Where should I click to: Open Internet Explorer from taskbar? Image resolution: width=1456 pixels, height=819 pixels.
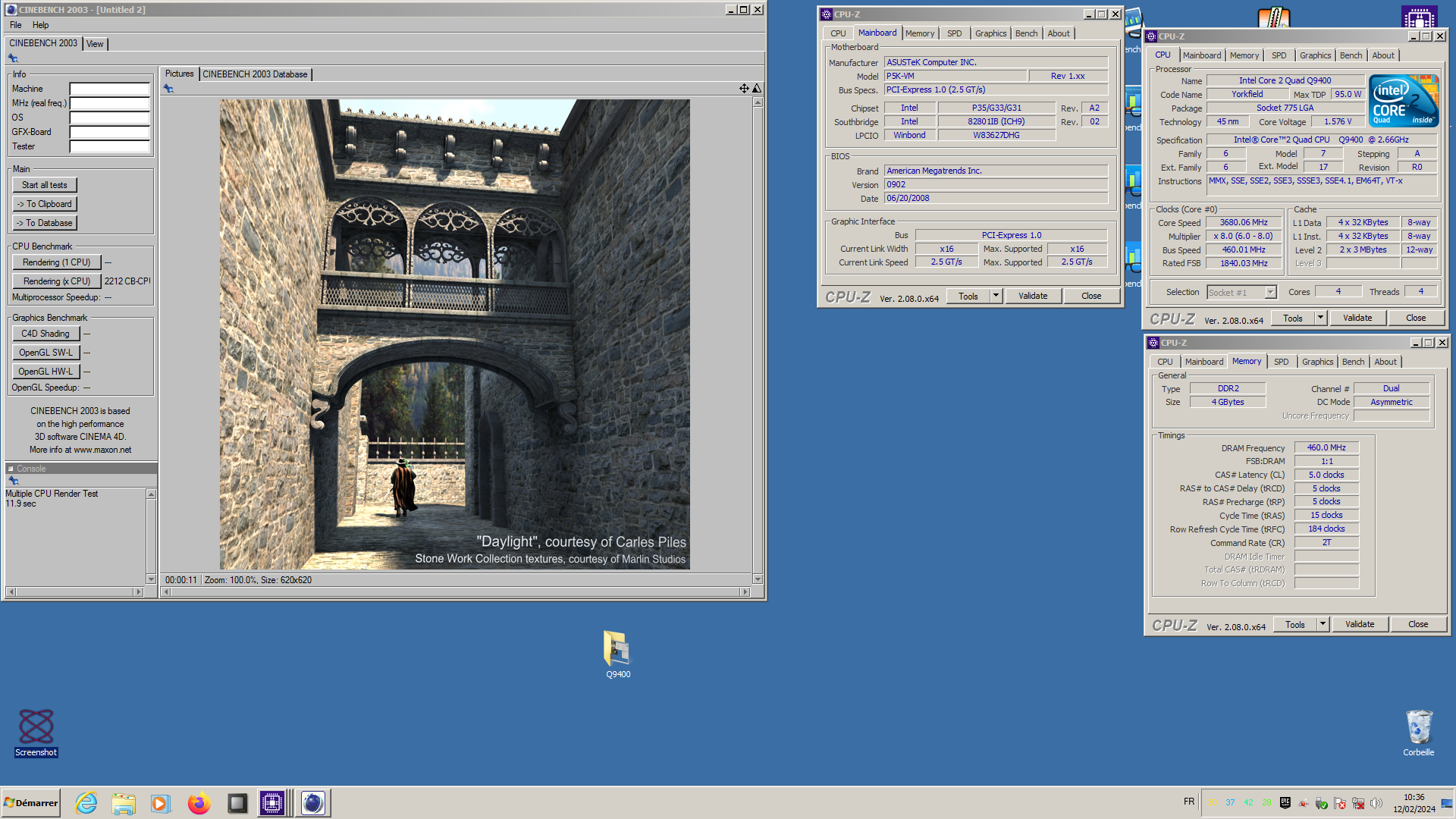[86, 803]
